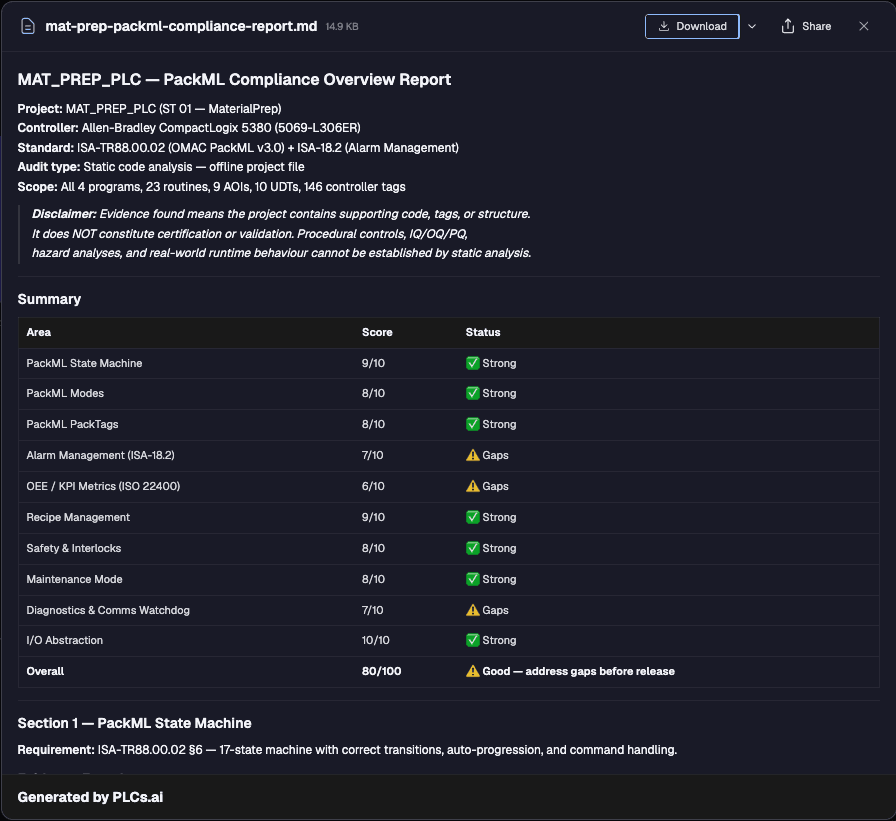The height and width of the screenshot is (821, 896).
Task: Close the report preview panel
Action: point(863,26)
